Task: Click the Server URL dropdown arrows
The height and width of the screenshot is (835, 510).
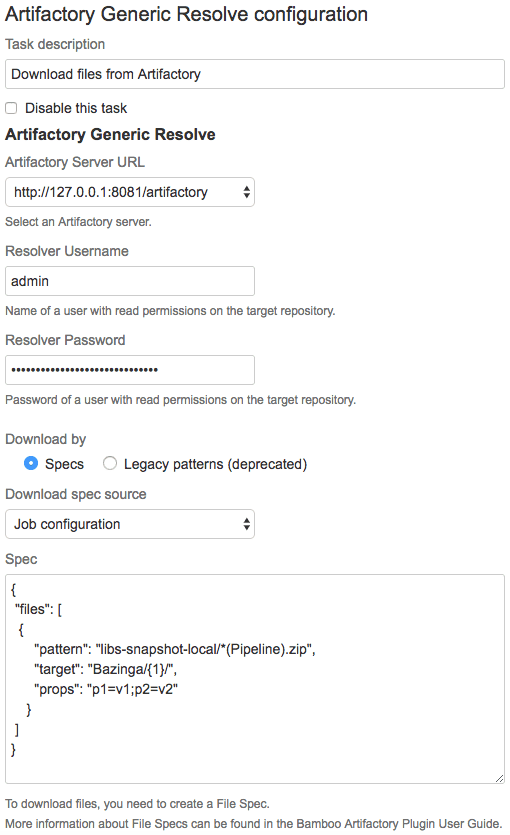Action: [x=246, y=192]
